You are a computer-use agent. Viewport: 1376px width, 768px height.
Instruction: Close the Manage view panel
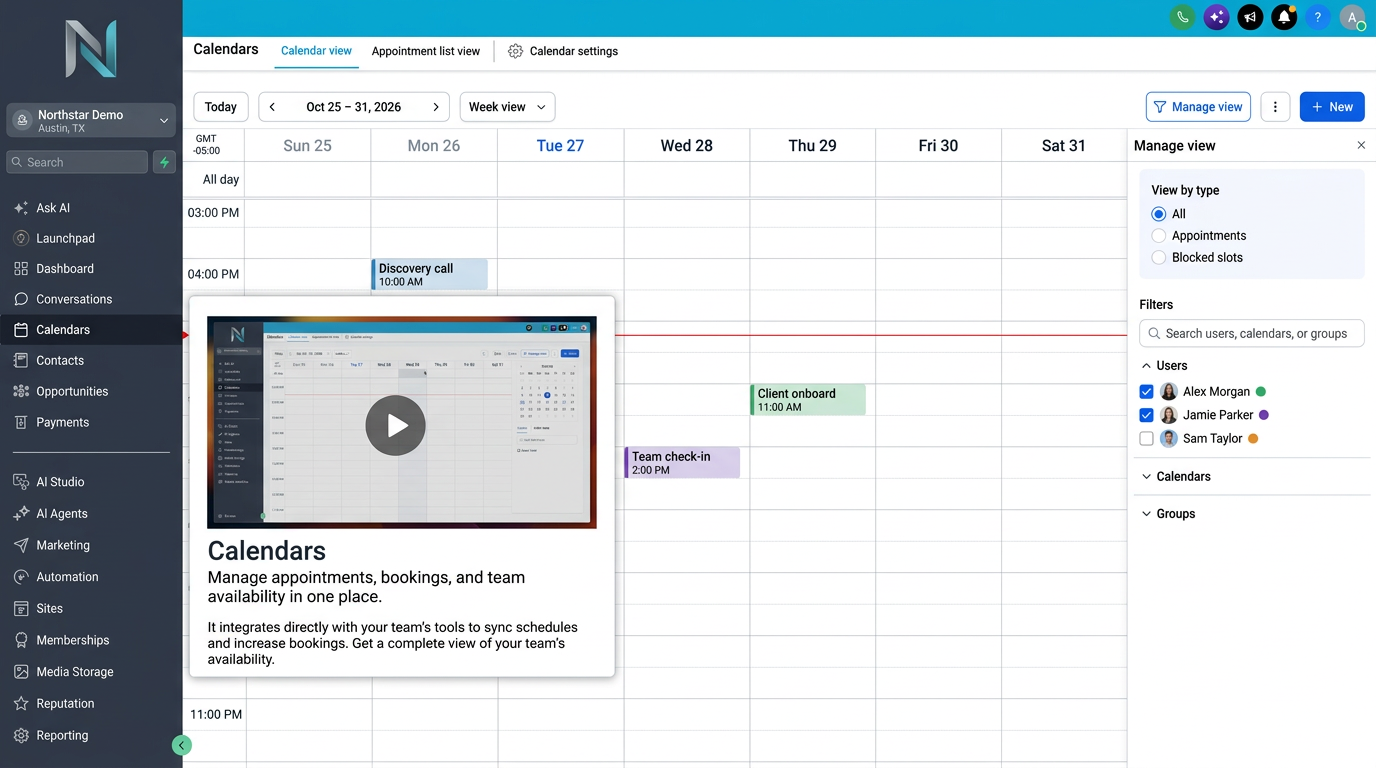1361,146
